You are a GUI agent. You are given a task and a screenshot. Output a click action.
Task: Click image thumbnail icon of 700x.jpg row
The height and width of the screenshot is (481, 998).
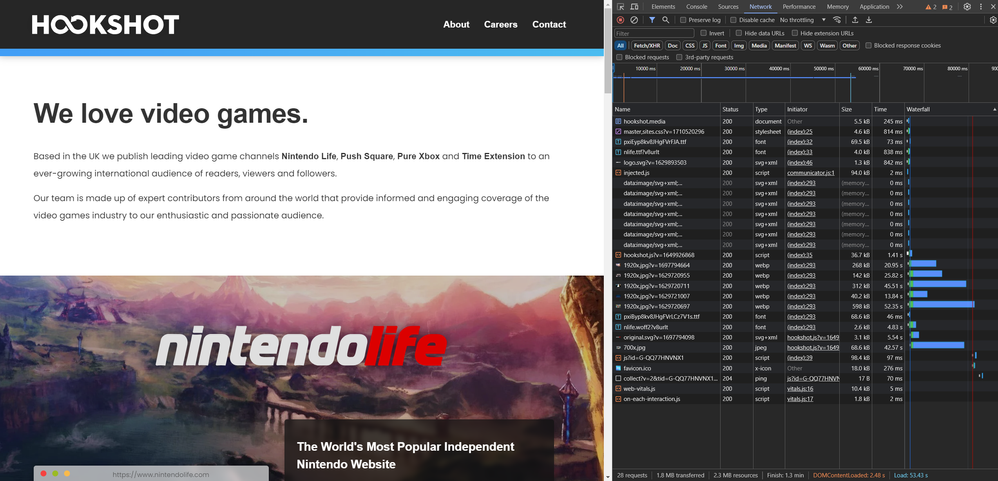618,347
